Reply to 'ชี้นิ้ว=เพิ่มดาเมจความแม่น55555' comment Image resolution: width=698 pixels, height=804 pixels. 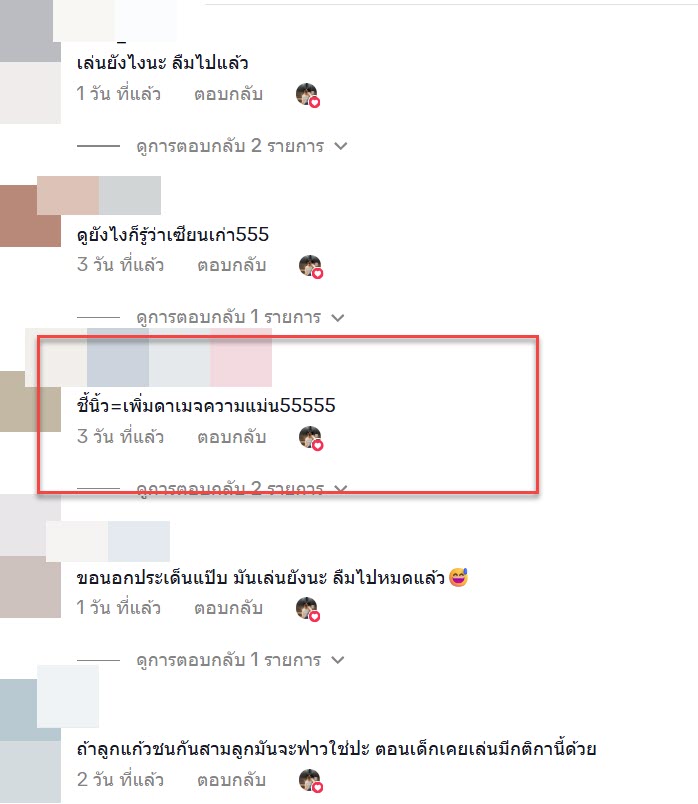232,437
